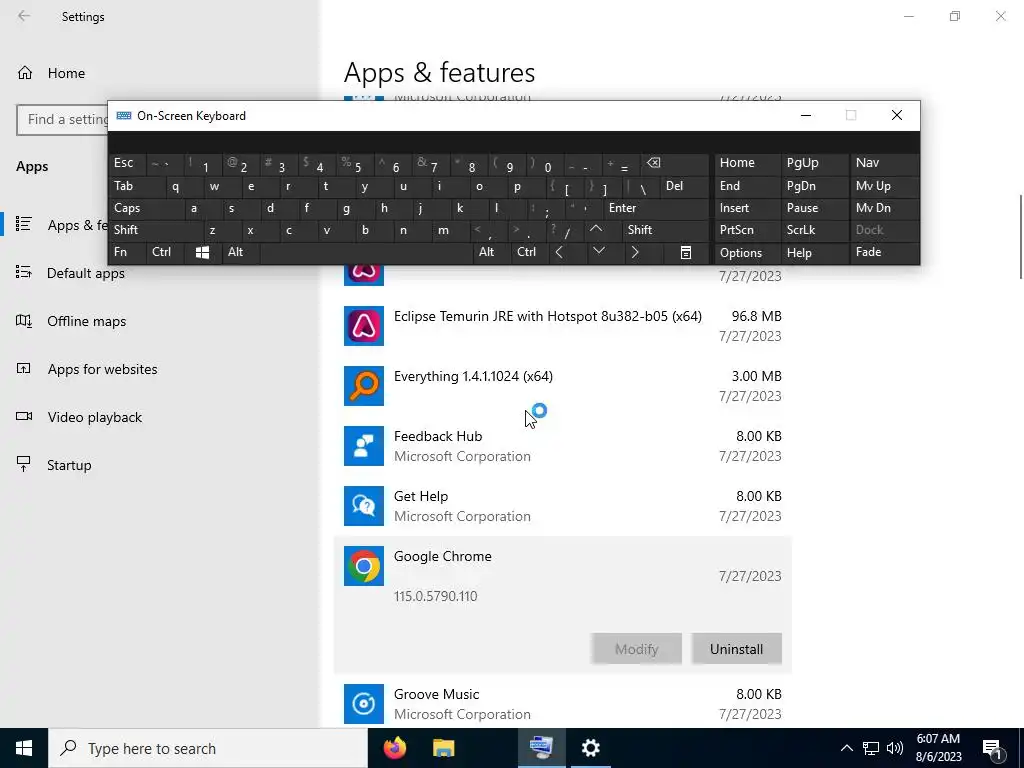Toggle left Ctrl key on On-Screen Keyboard
This screenshot has height=768, width=1024.
click(165, 252)
